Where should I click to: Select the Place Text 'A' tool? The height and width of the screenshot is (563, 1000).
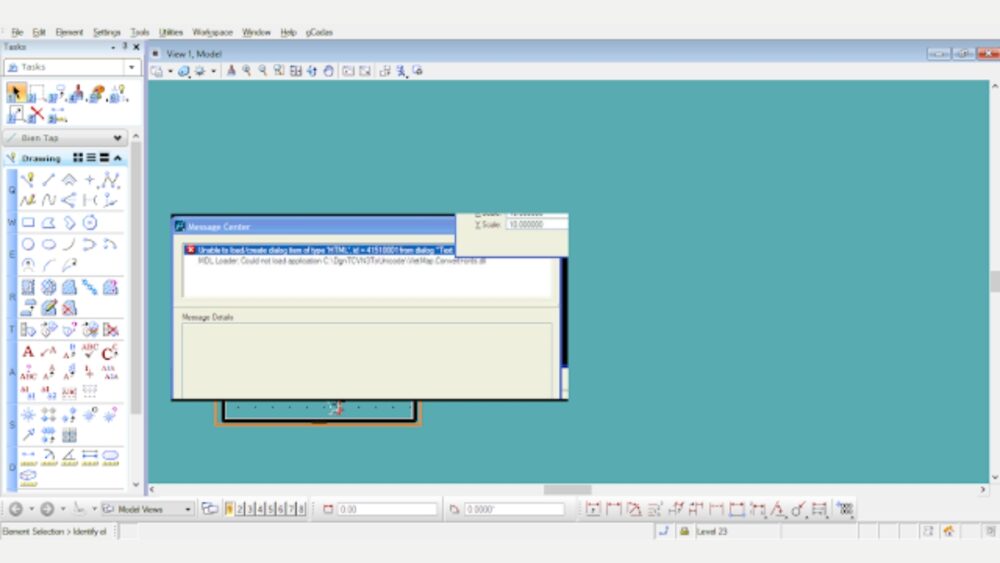coord(28,352)
